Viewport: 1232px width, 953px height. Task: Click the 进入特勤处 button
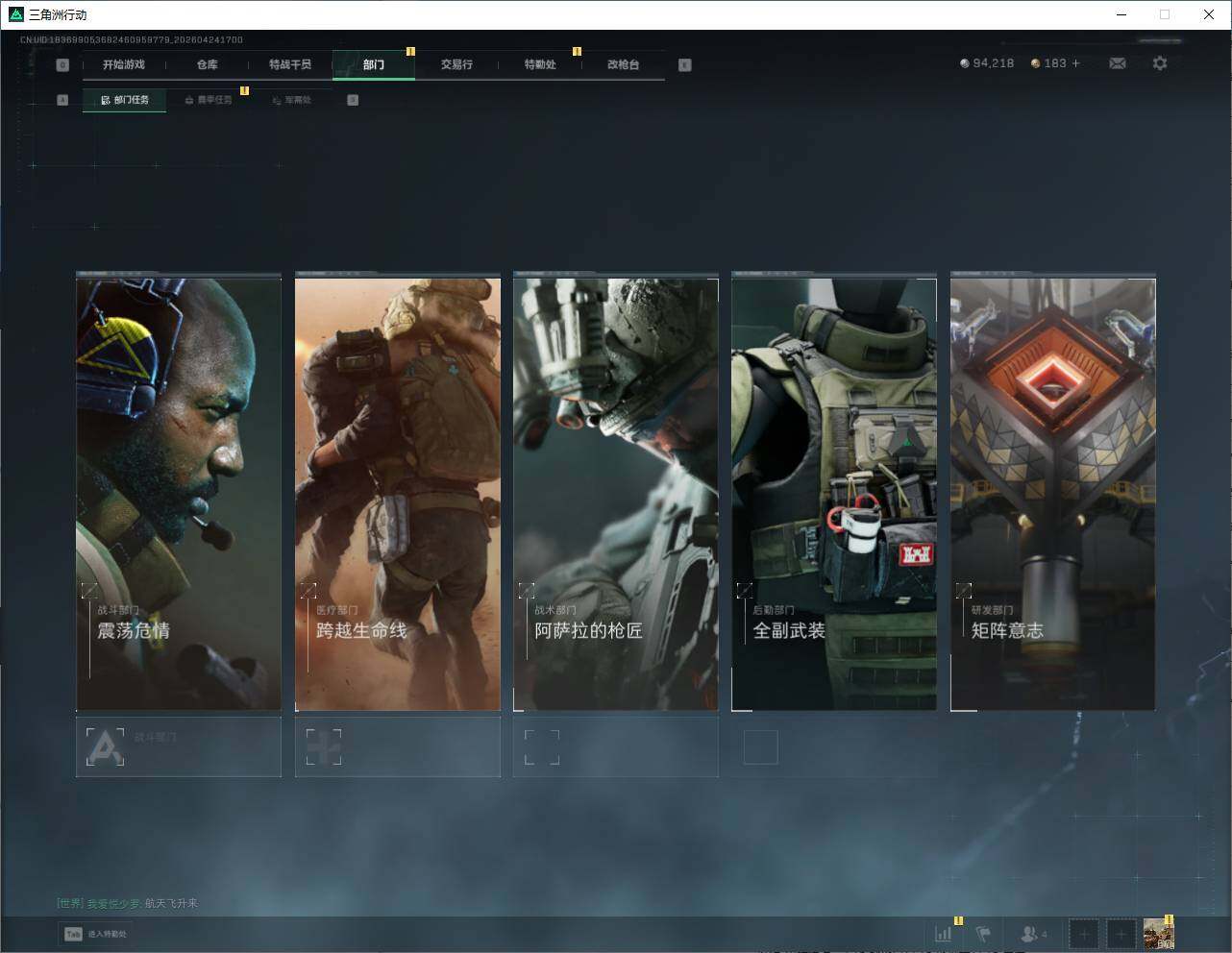click(x=96, y=934)
